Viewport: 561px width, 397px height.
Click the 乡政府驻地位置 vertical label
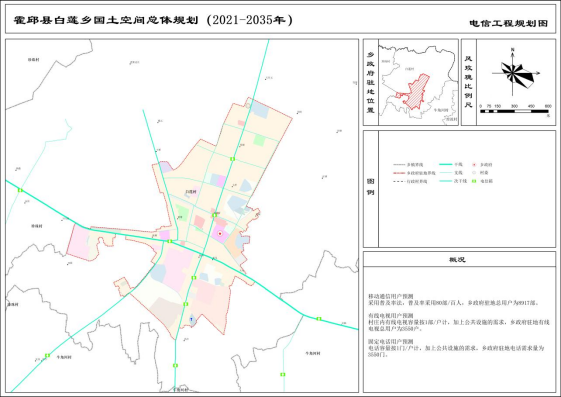point(371,82)
